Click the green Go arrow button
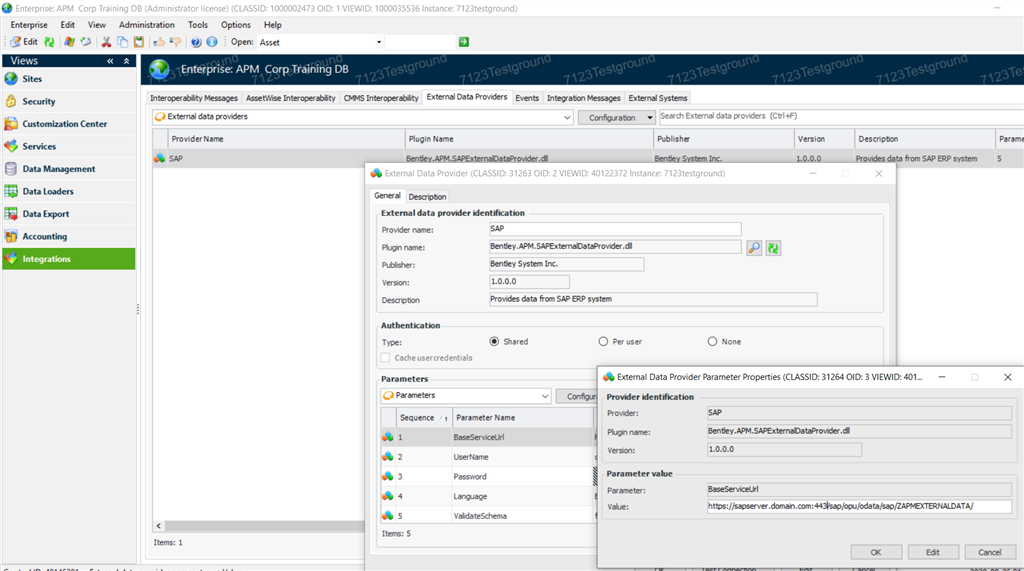This screenshot has height=571, width=1024. click(x=464, y=42)
